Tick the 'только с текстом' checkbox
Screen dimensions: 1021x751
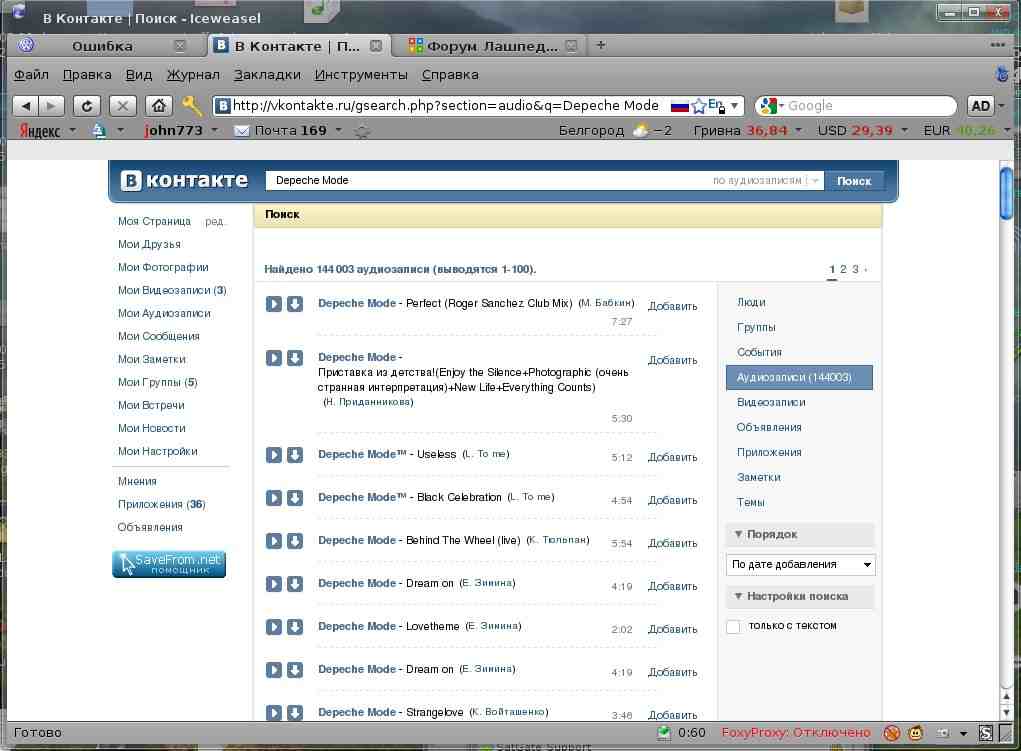733,627
